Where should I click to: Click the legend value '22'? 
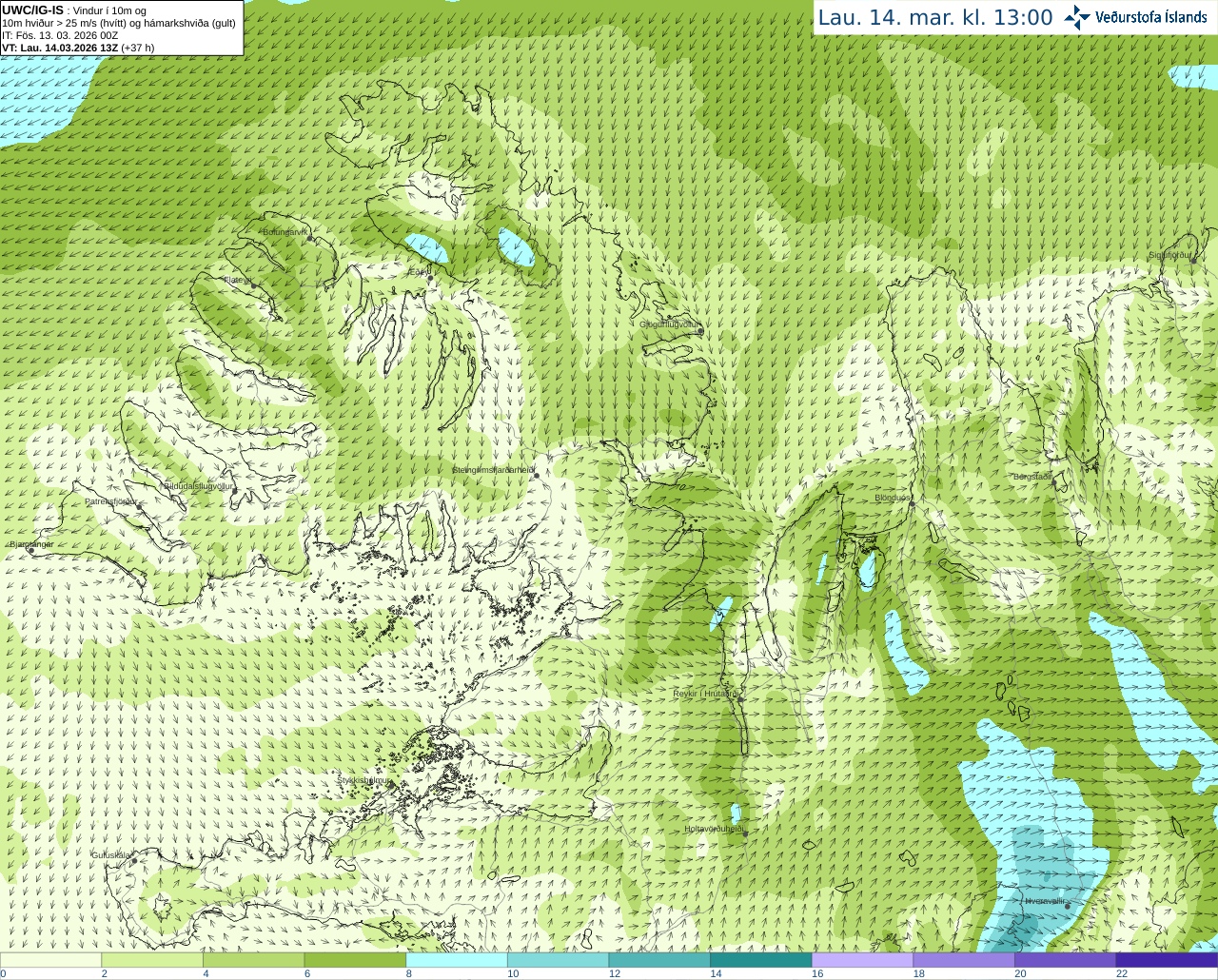1122,973
